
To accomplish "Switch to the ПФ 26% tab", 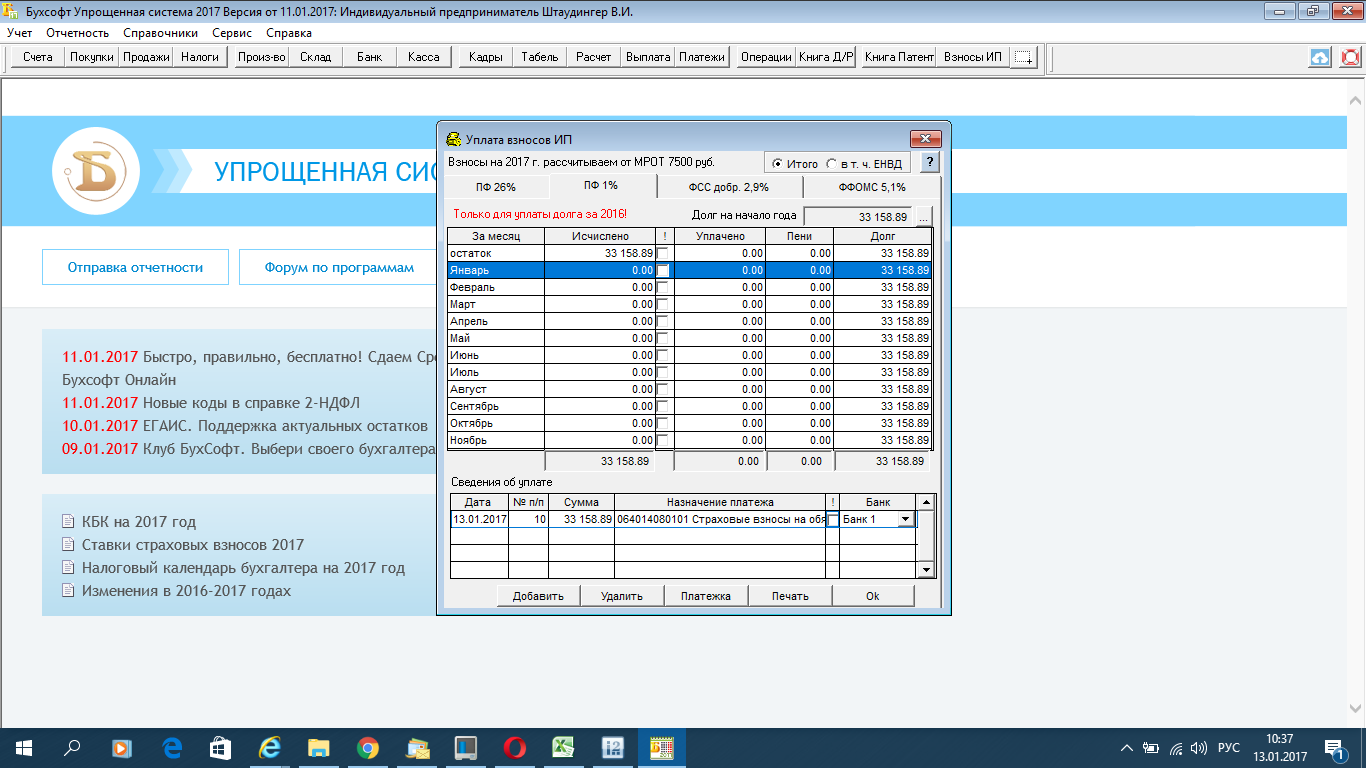I will click(495, 187).
